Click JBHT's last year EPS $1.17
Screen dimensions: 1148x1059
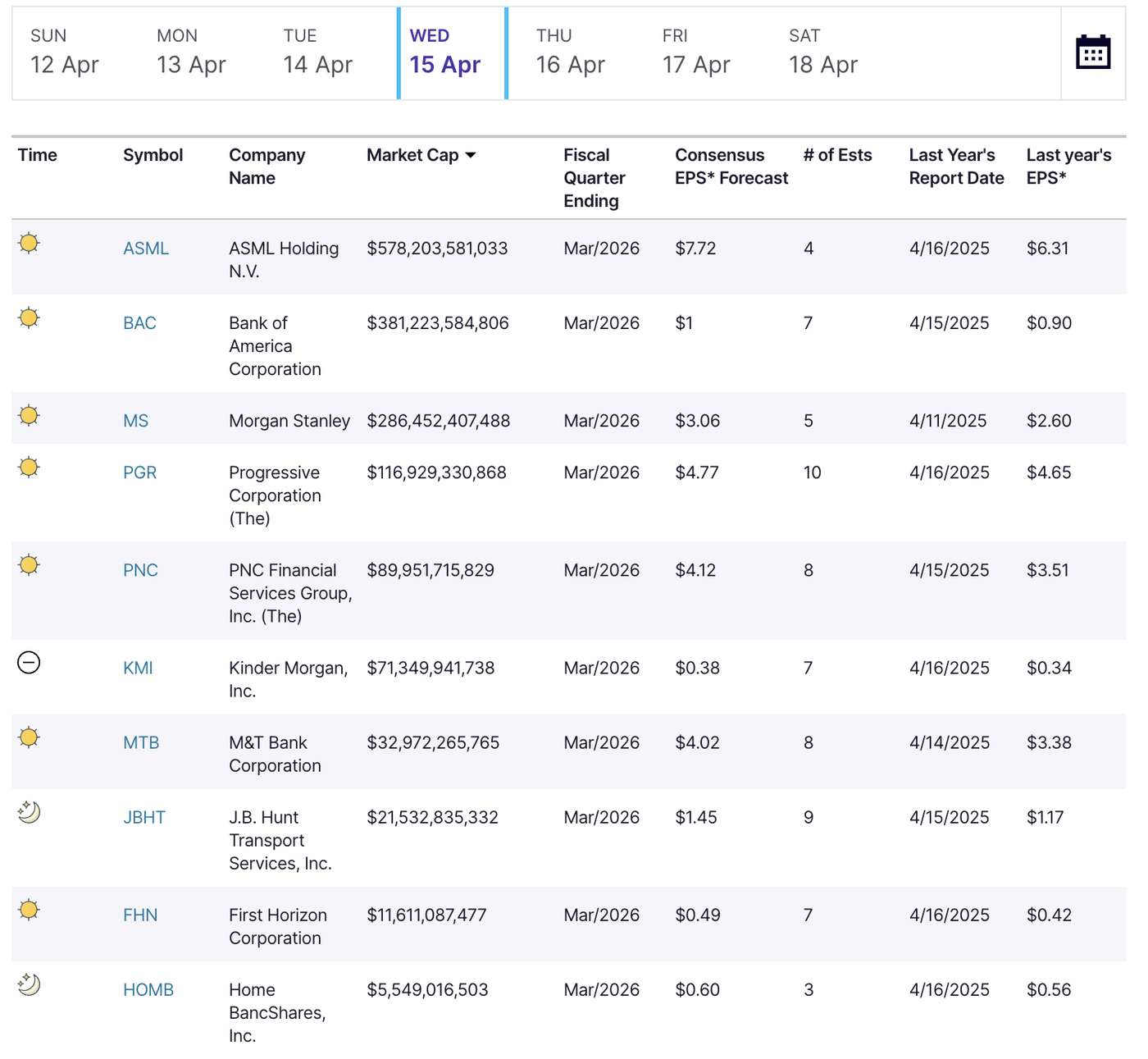pyautogui.click(x=1045, y=817)
